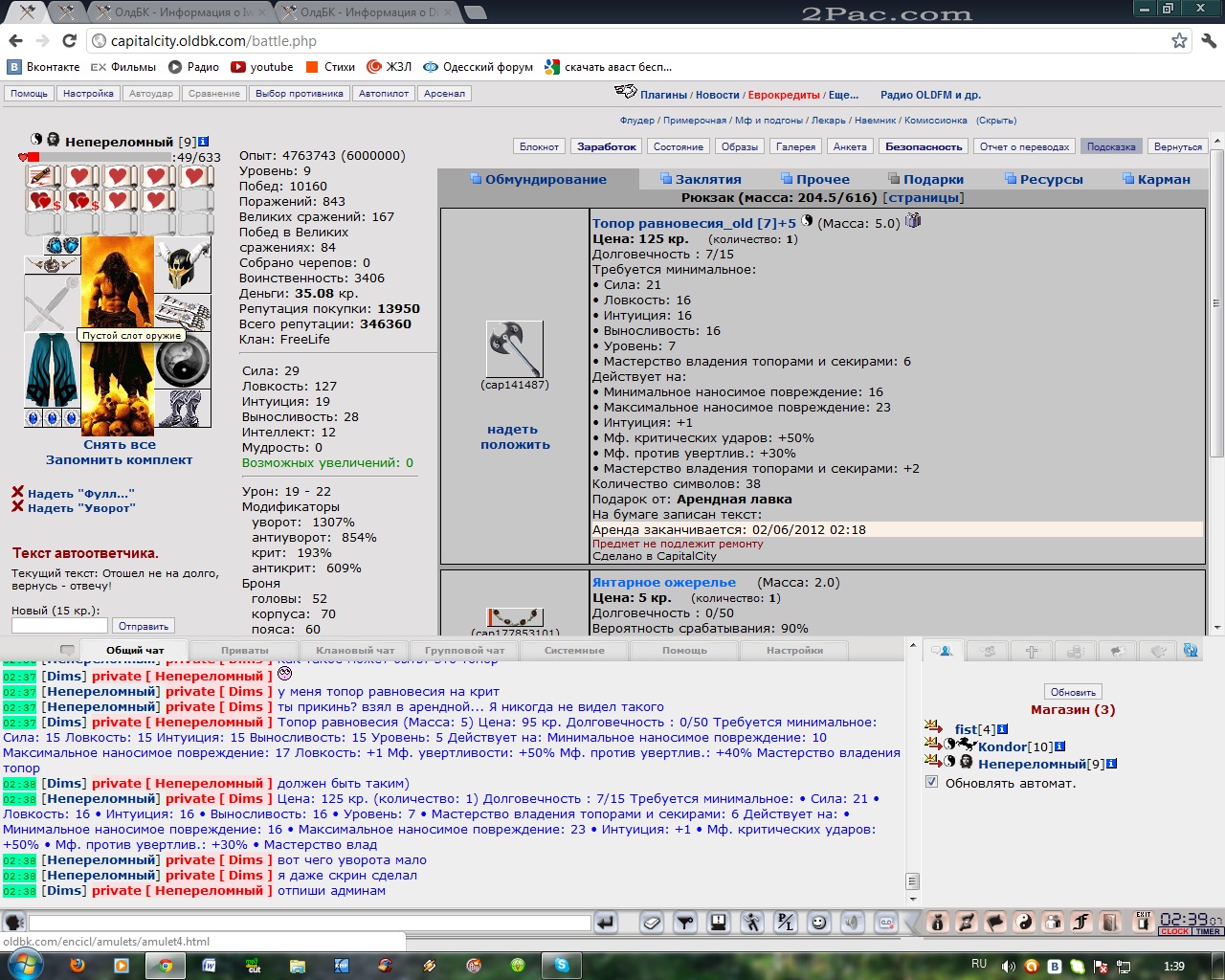This screenshot has height=980, width=1225.
Task: Open the Заклятия inventory tab
Action: point(707,179)
